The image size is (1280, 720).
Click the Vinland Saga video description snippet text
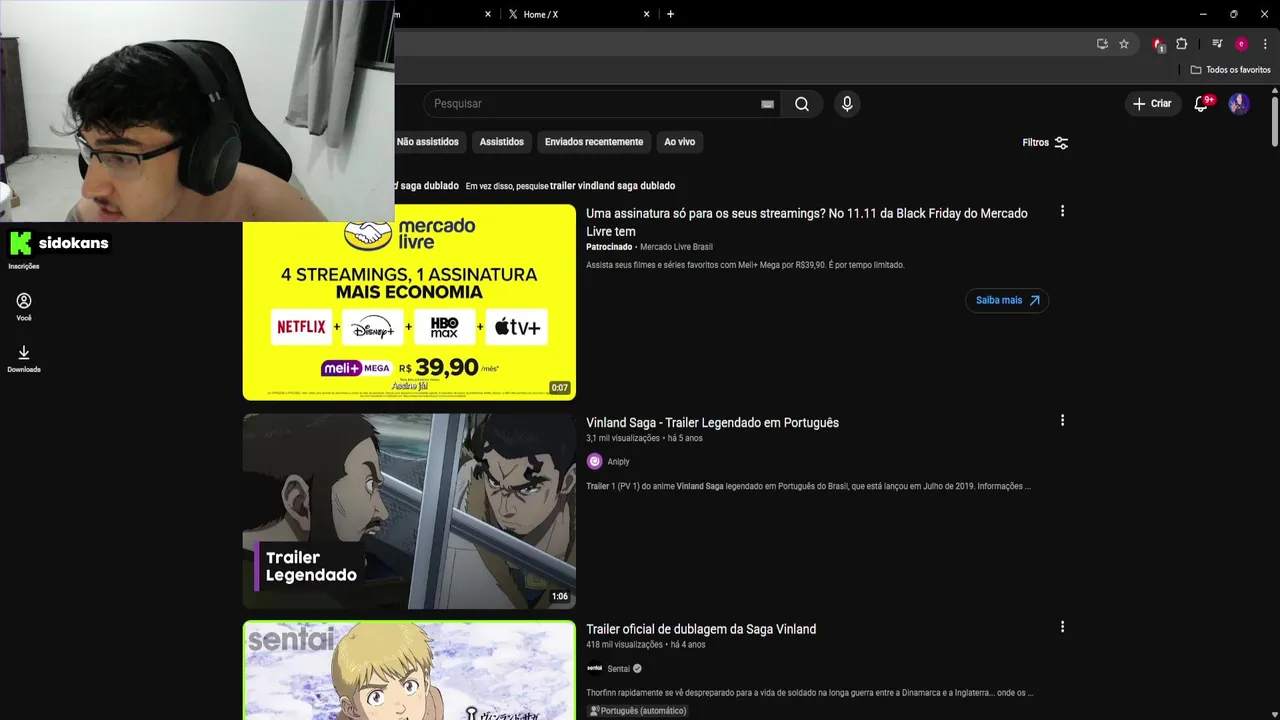(x=808, y=486)
